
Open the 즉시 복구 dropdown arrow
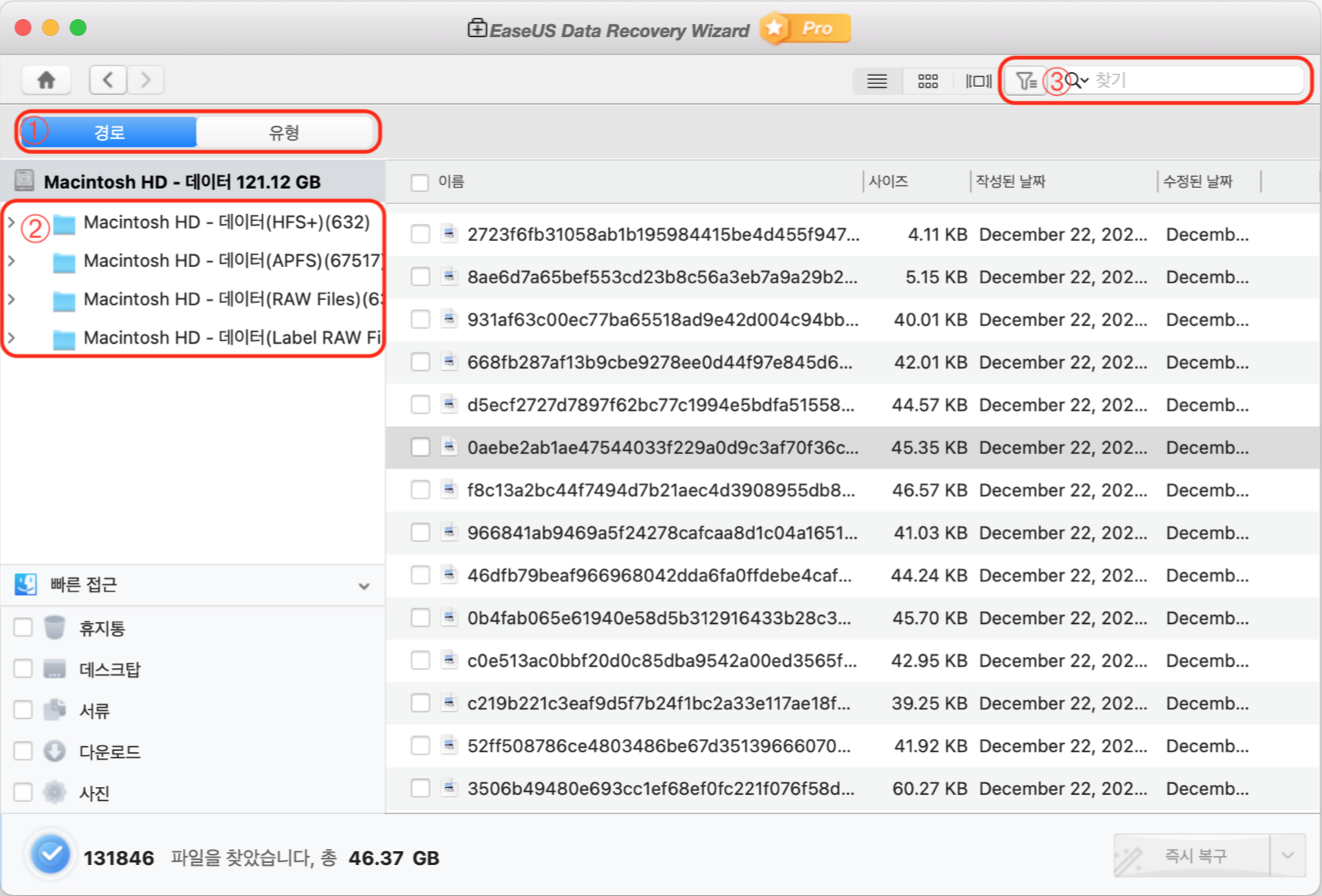point(1288,855)
